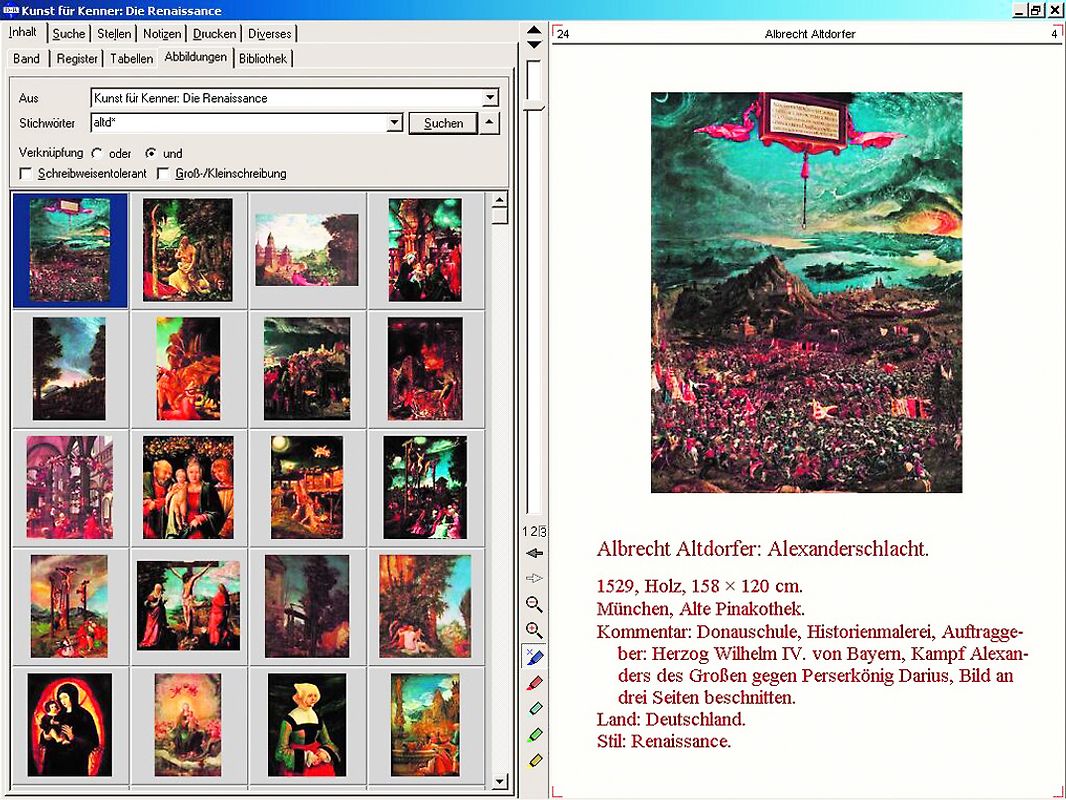Navigate back using the back arrow icon
This screenshot has width=1066, height=800.
(534, 554)
